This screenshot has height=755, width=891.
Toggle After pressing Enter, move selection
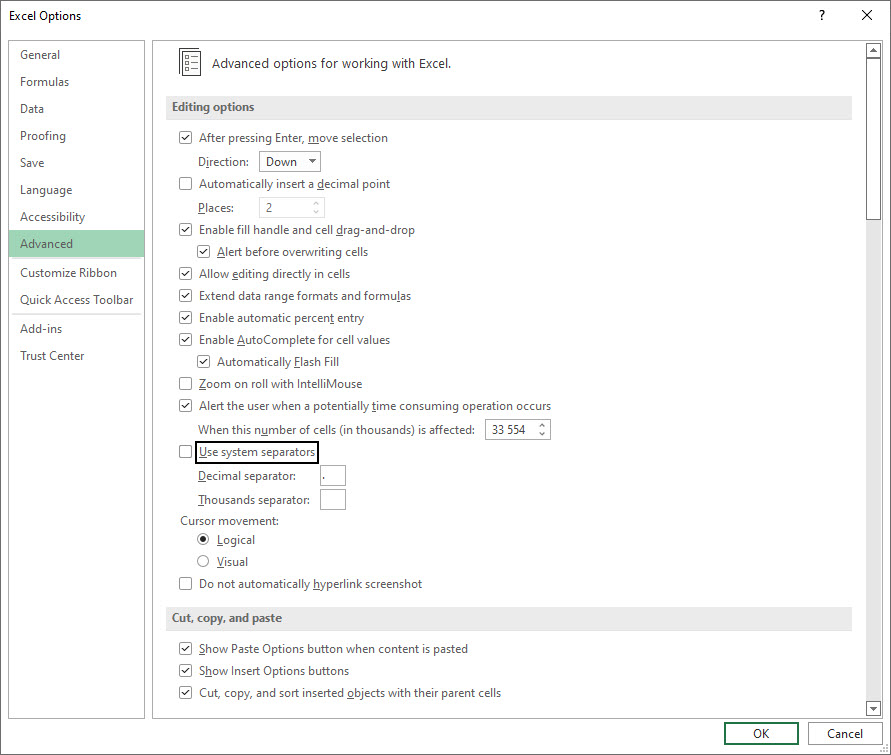point(185,137)
